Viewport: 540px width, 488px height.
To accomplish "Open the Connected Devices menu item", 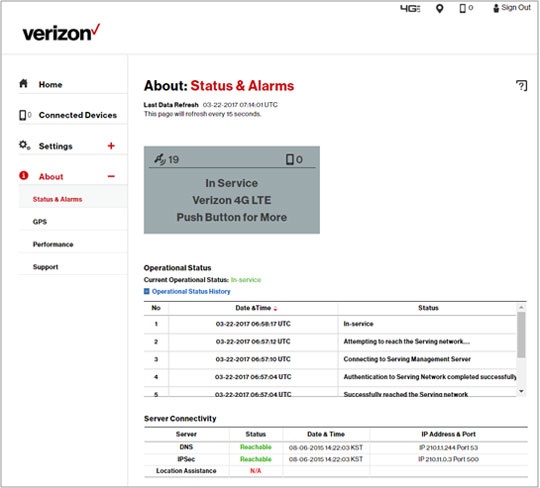I will [78, 115].
